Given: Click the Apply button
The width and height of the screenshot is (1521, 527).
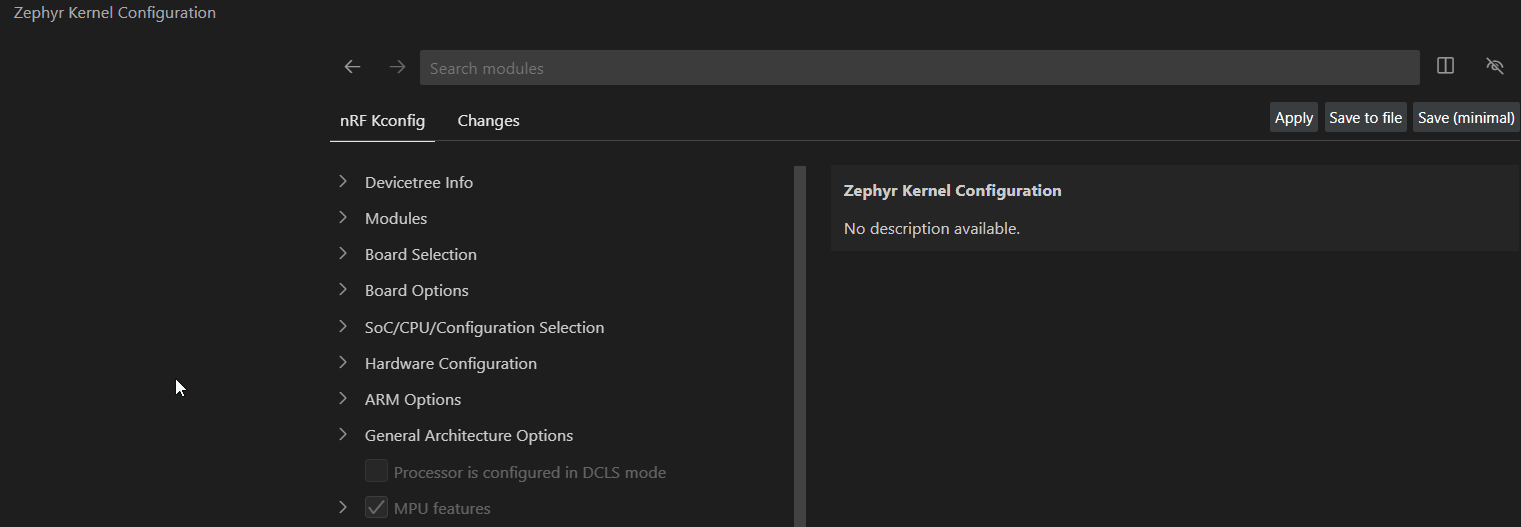Looking at the screenshot, I should pos(1293,118).
